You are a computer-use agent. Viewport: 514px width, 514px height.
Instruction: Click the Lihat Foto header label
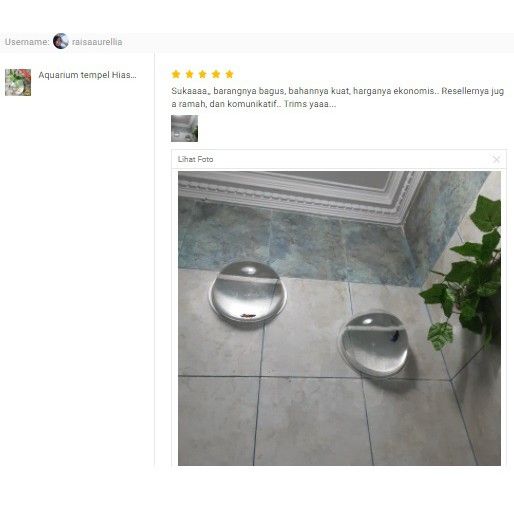click(195, 159)
